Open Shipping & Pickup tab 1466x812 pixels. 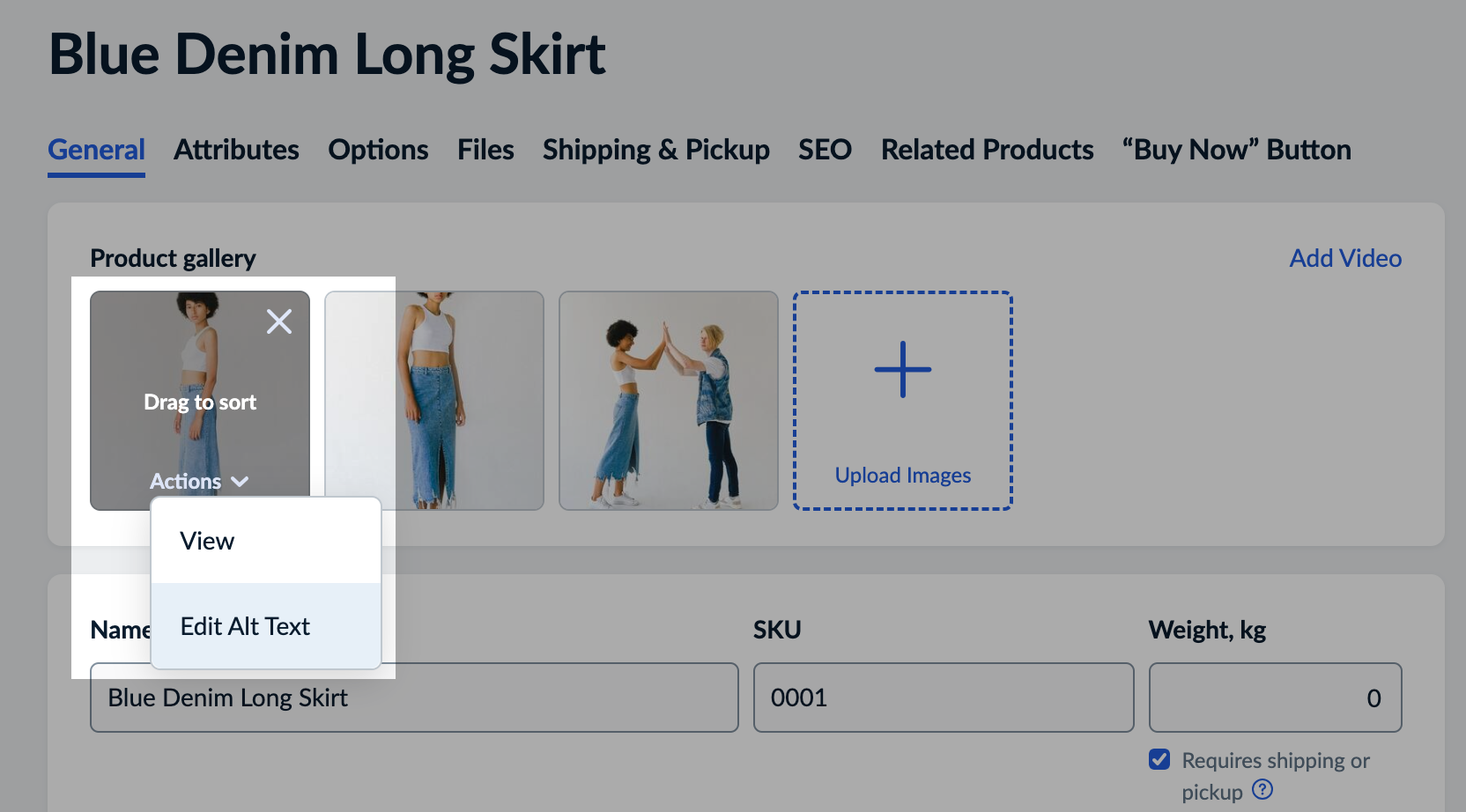tap(655, 150)
